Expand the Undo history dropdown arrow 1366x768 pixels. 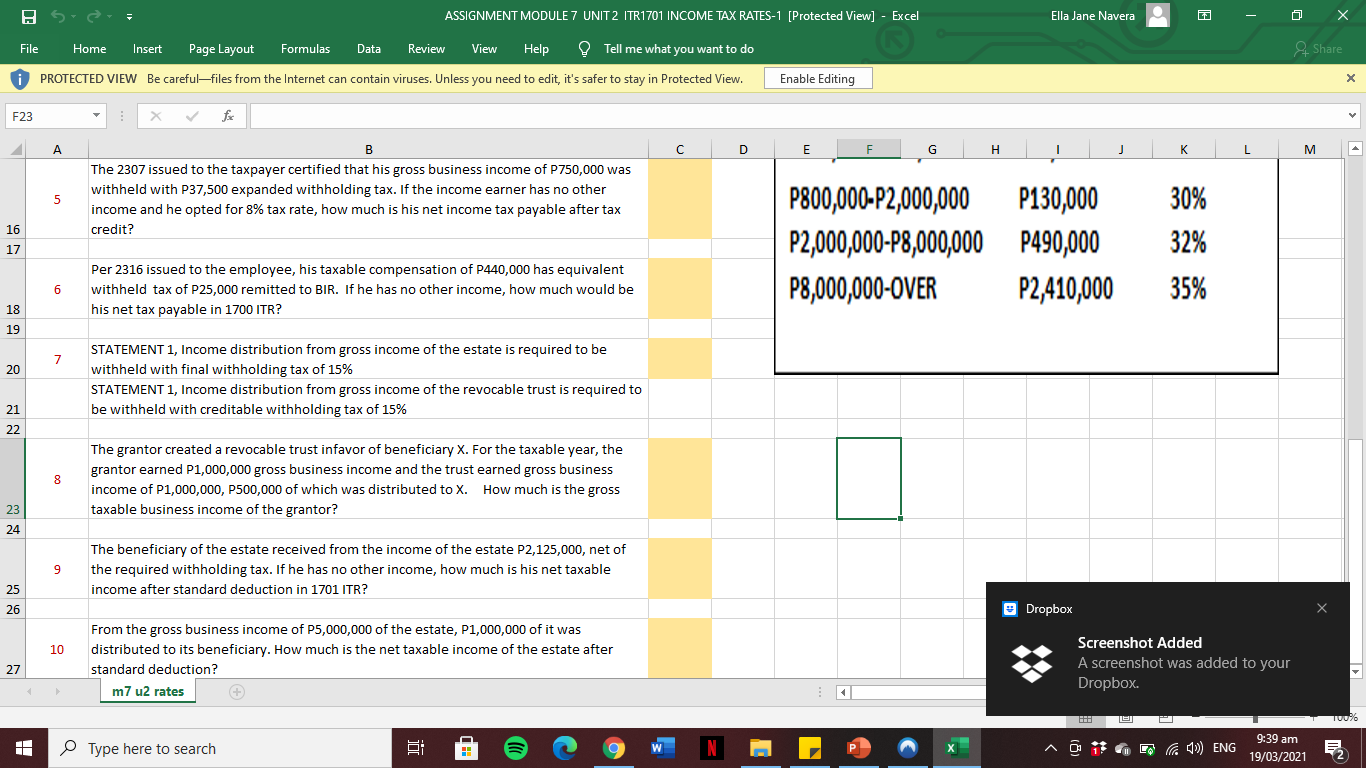71,17
